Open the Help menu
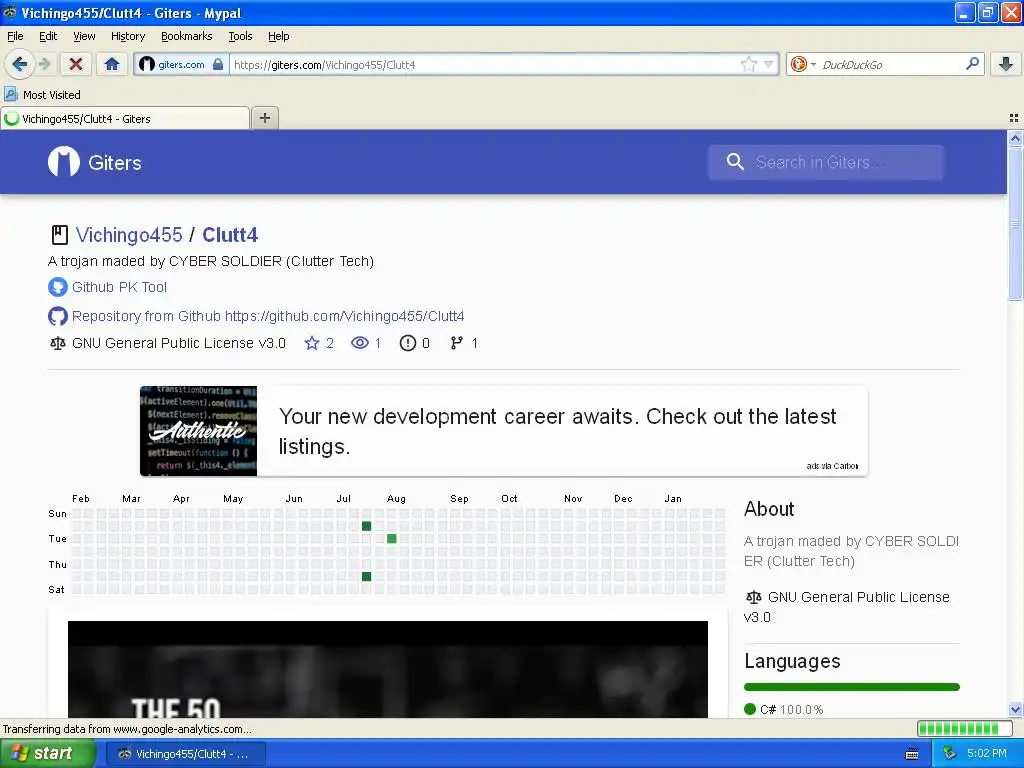 point(278,36)
